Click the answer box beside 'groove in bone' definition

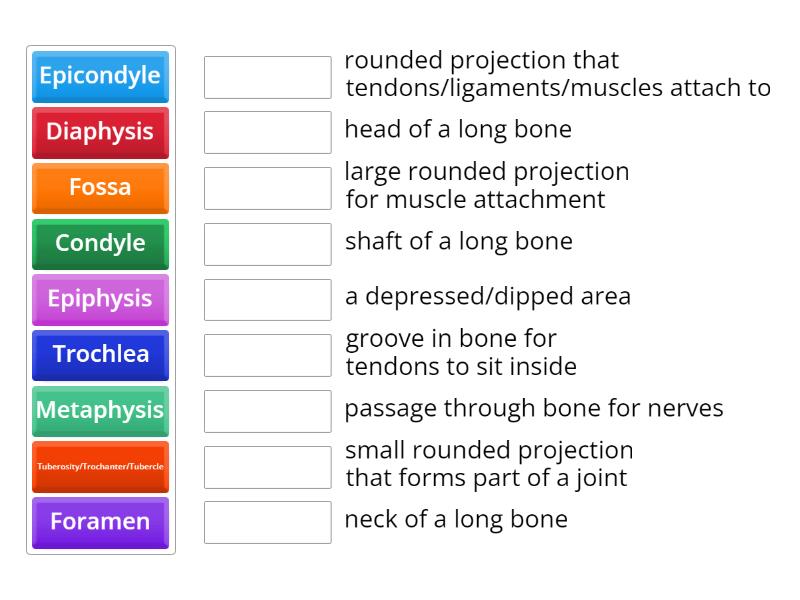pos(267,352)
